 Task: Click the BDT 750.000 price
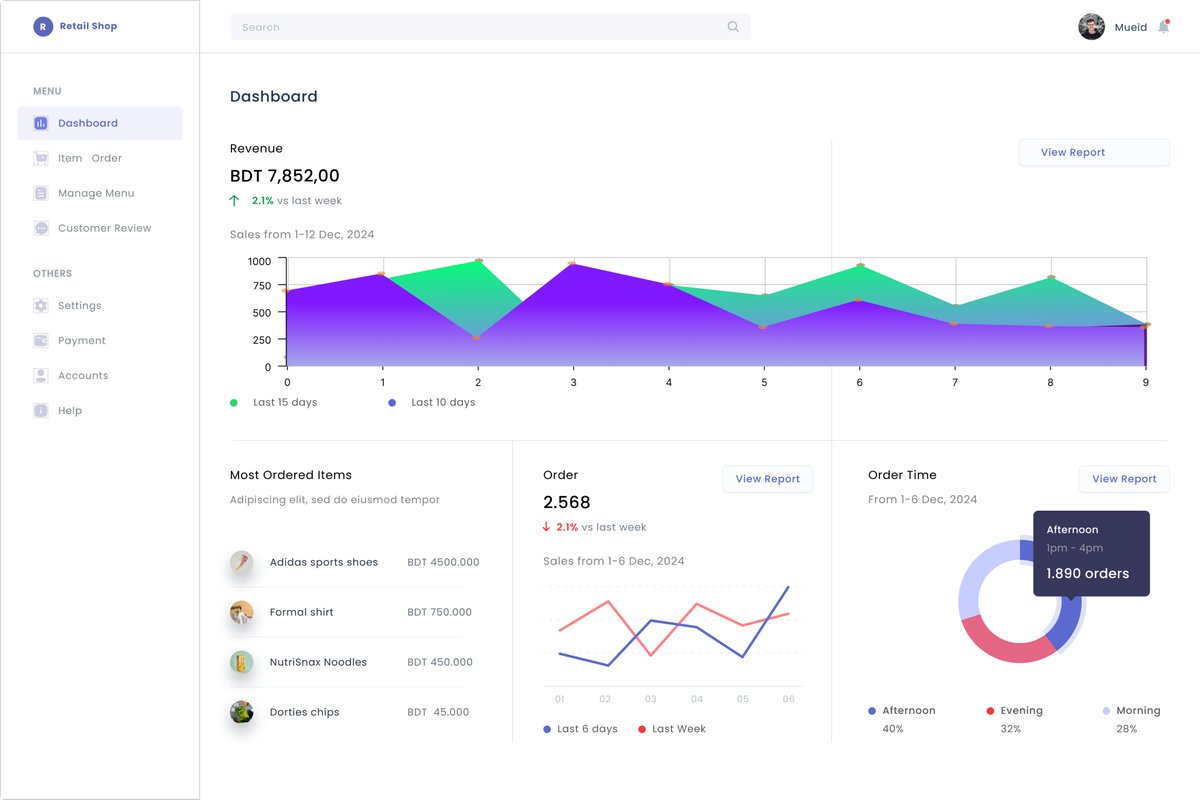439,612
